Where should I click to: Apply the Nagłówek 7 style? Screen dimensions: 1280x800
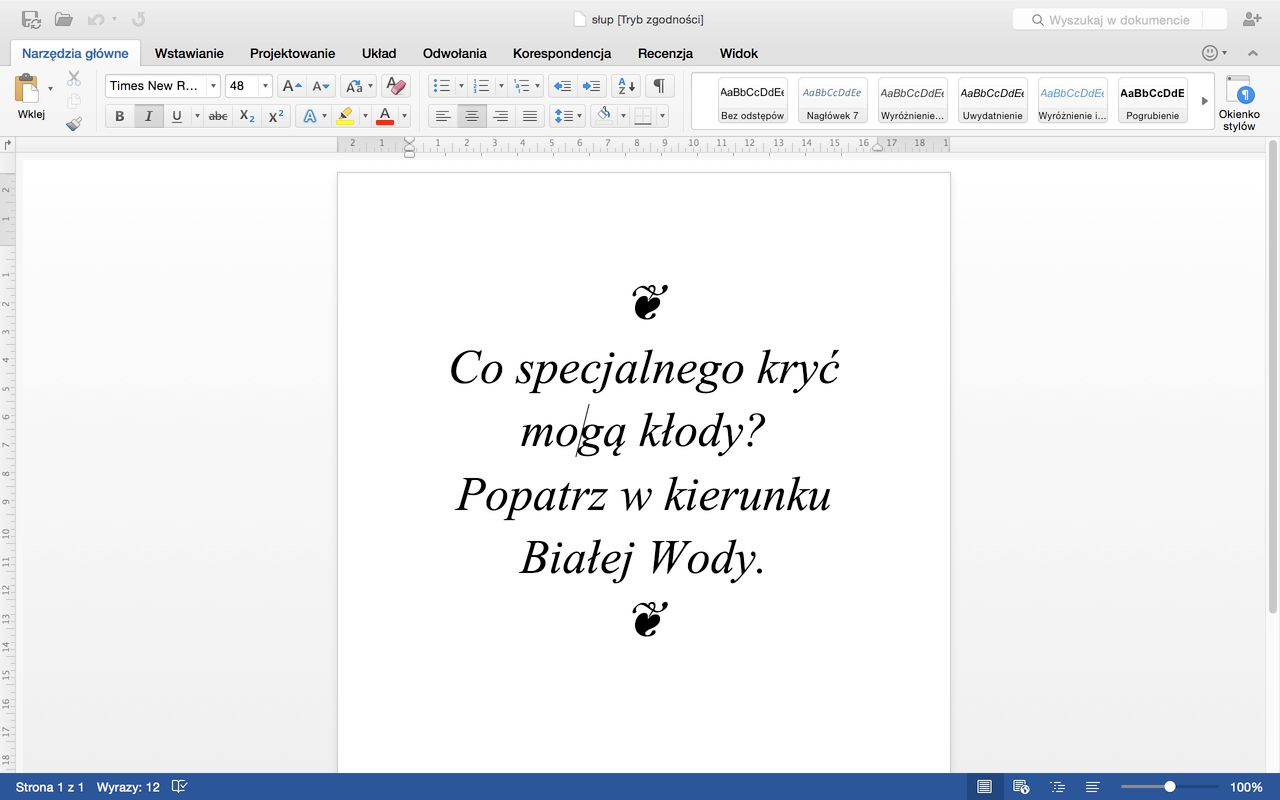click(832, 101)
